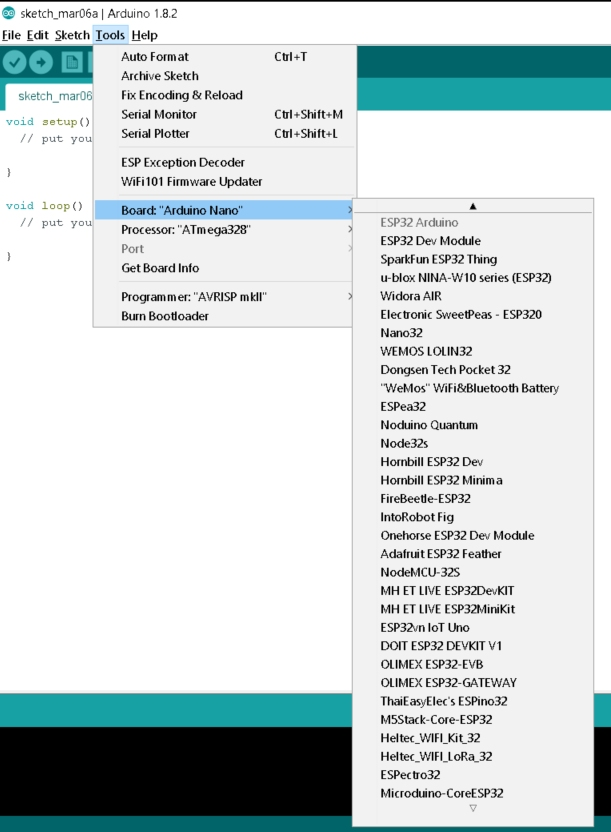Choose Auto Format from Tools menu

click(155, 57)
